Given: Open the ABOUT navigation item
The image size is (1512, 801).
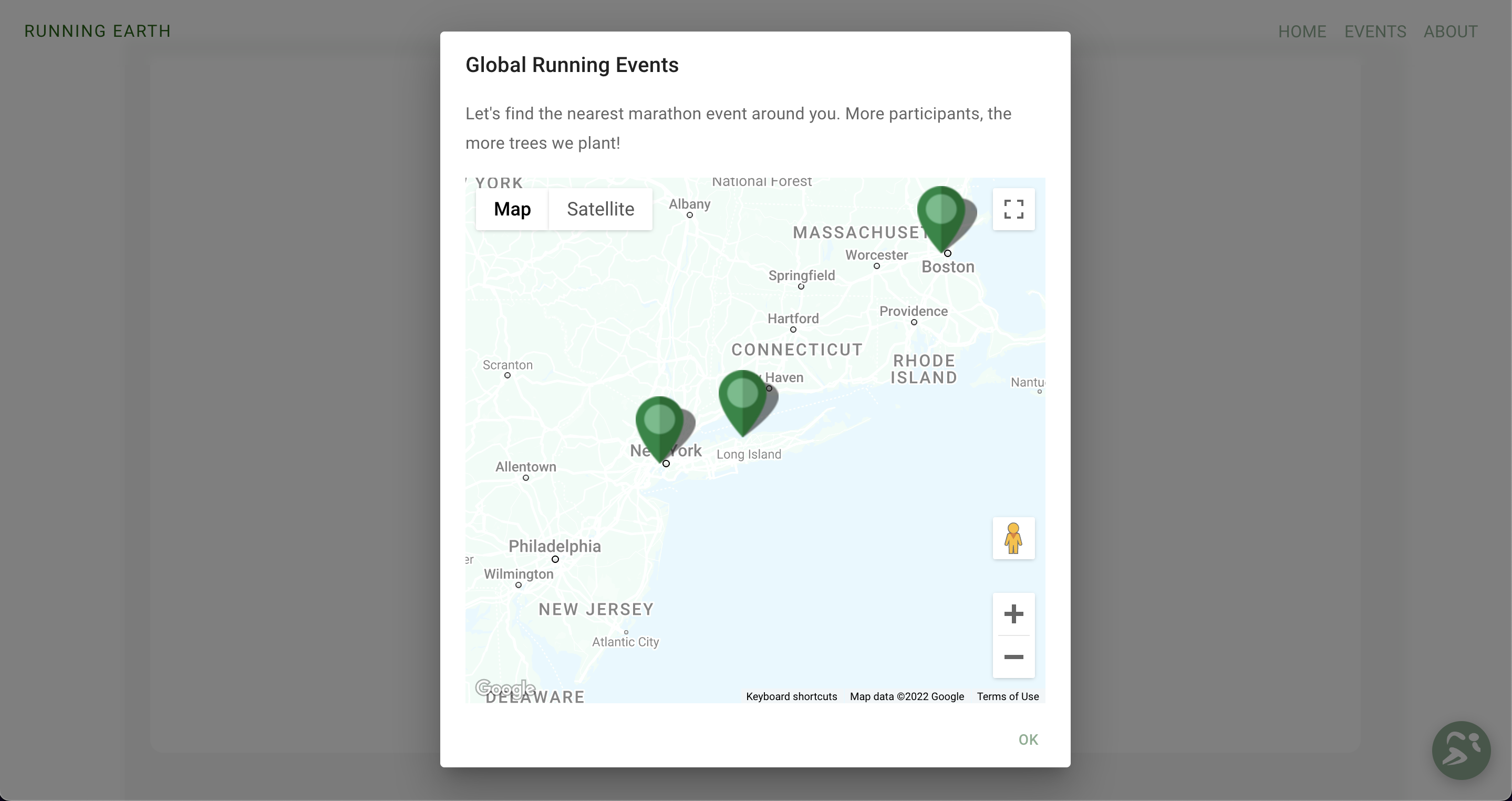Looking at the screenshot, I should (1451, 32).
